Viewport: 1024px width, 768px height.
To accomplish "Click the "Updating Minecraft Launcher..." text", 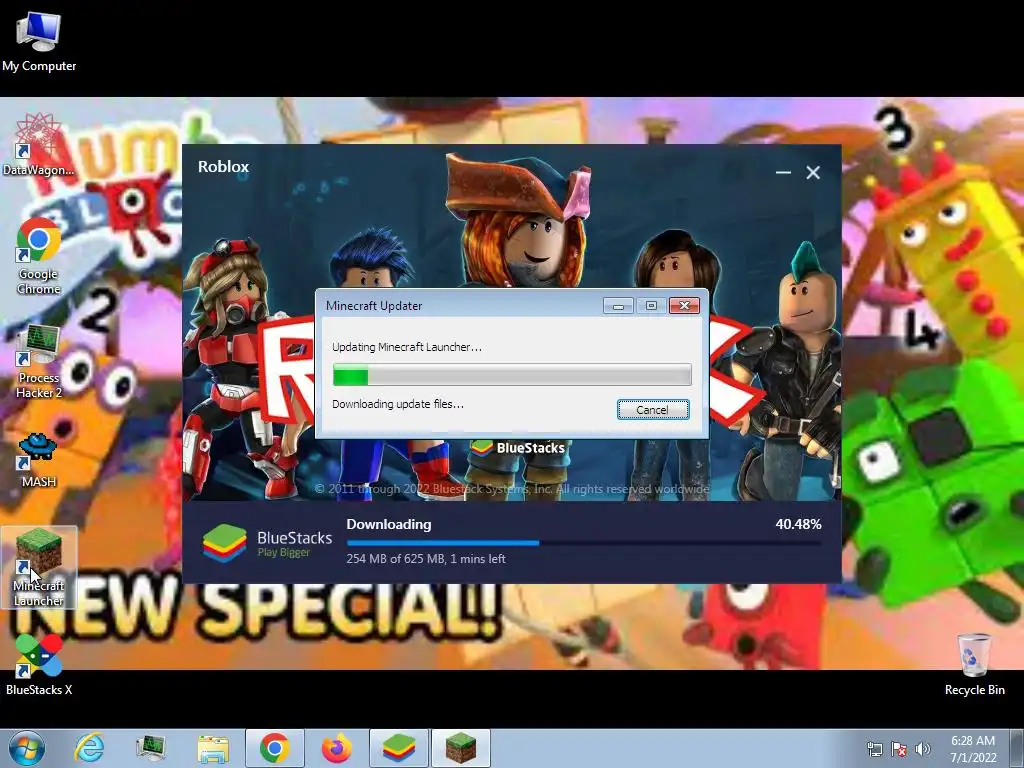I will pyautogui.click(x=407, y=347).
